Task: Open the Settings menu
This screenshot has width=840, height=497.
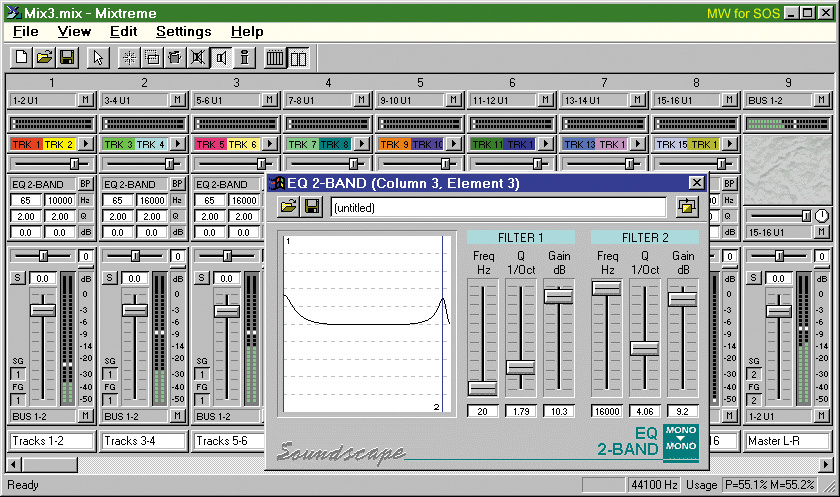Action: coord(183,32)
